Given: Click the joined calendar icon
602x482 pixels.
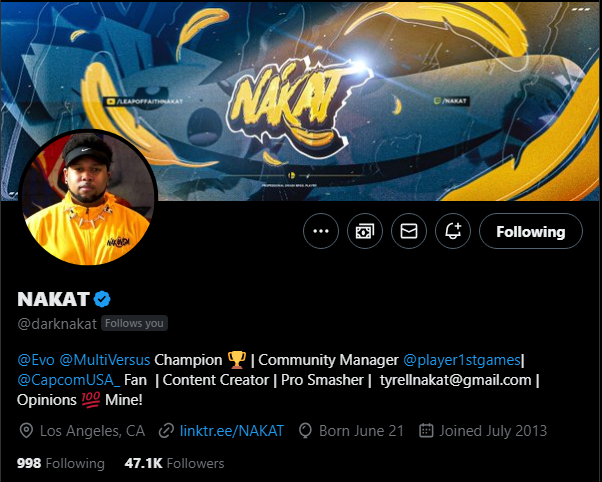Looking at the screenshot, I should [x=426, y=431].
